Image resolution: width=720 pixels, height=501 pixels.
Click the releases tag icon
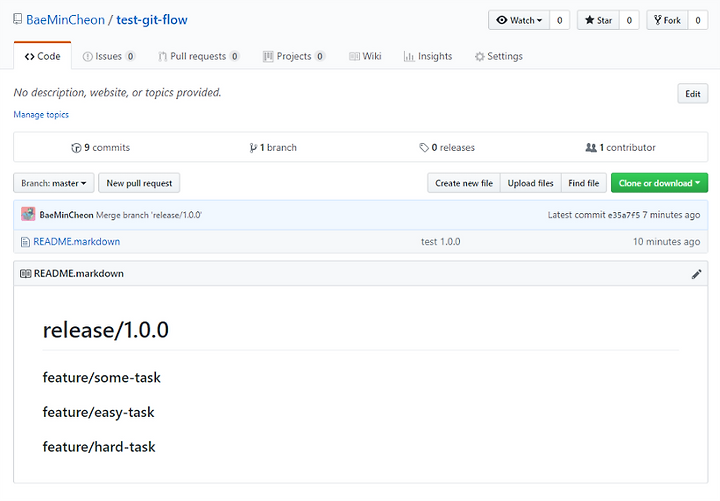(424, 148)
